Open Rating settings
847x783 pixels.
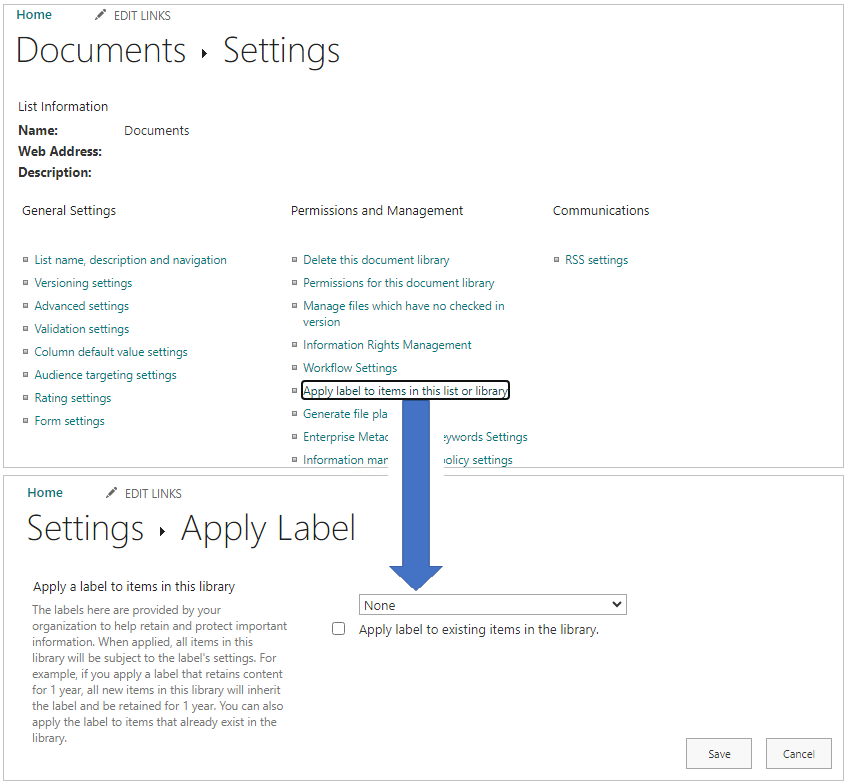[x=72, y=397]
